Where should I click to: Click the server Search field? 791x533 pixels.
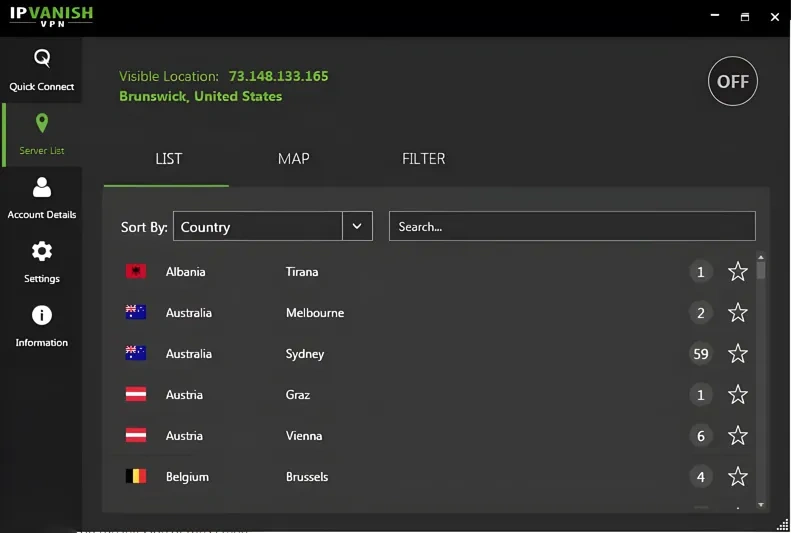572,226
